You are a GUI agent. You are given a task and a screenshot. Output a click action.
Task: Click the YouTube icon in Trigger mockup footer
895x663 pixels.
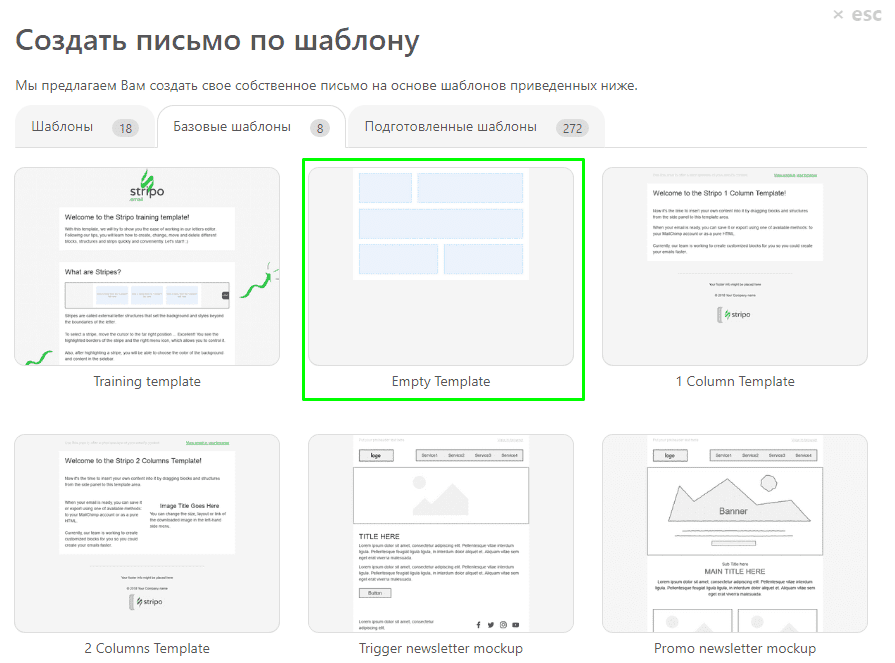tap(515, 624)
